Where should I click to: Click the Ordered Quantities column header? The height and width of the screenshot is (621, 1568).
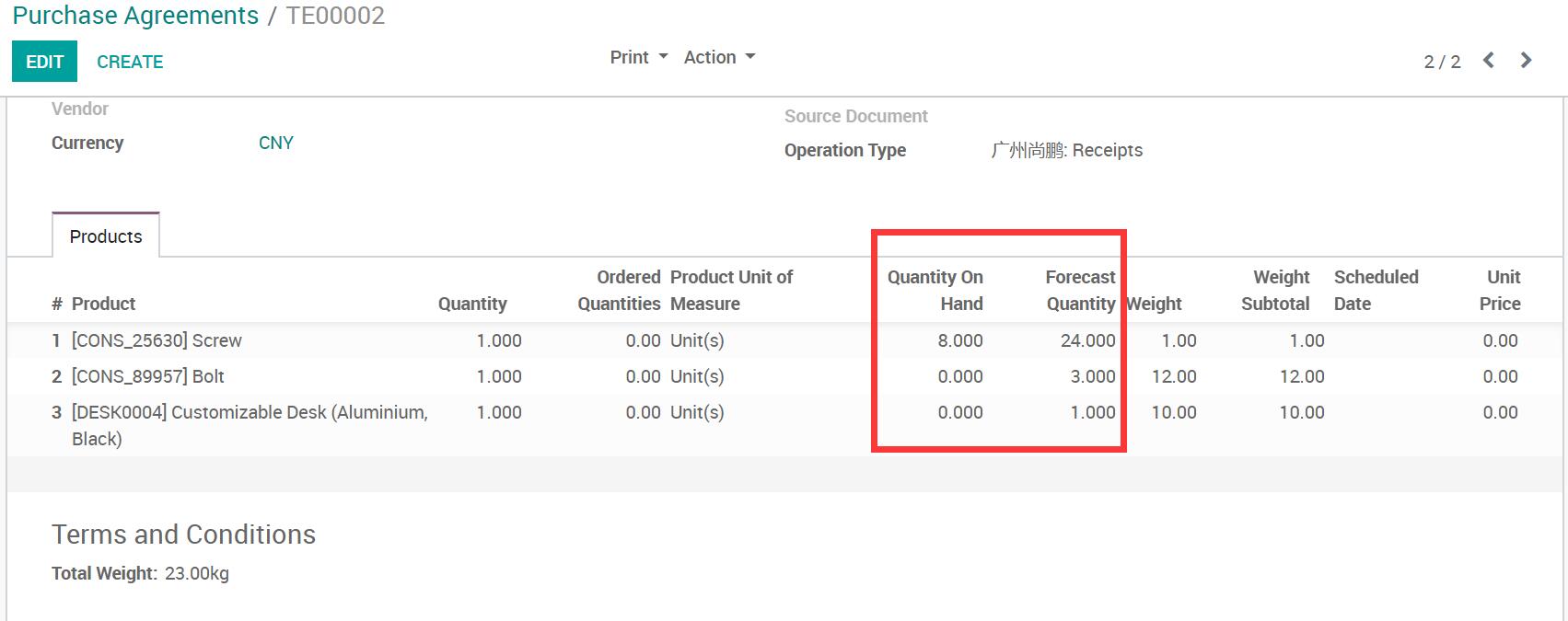619,291
